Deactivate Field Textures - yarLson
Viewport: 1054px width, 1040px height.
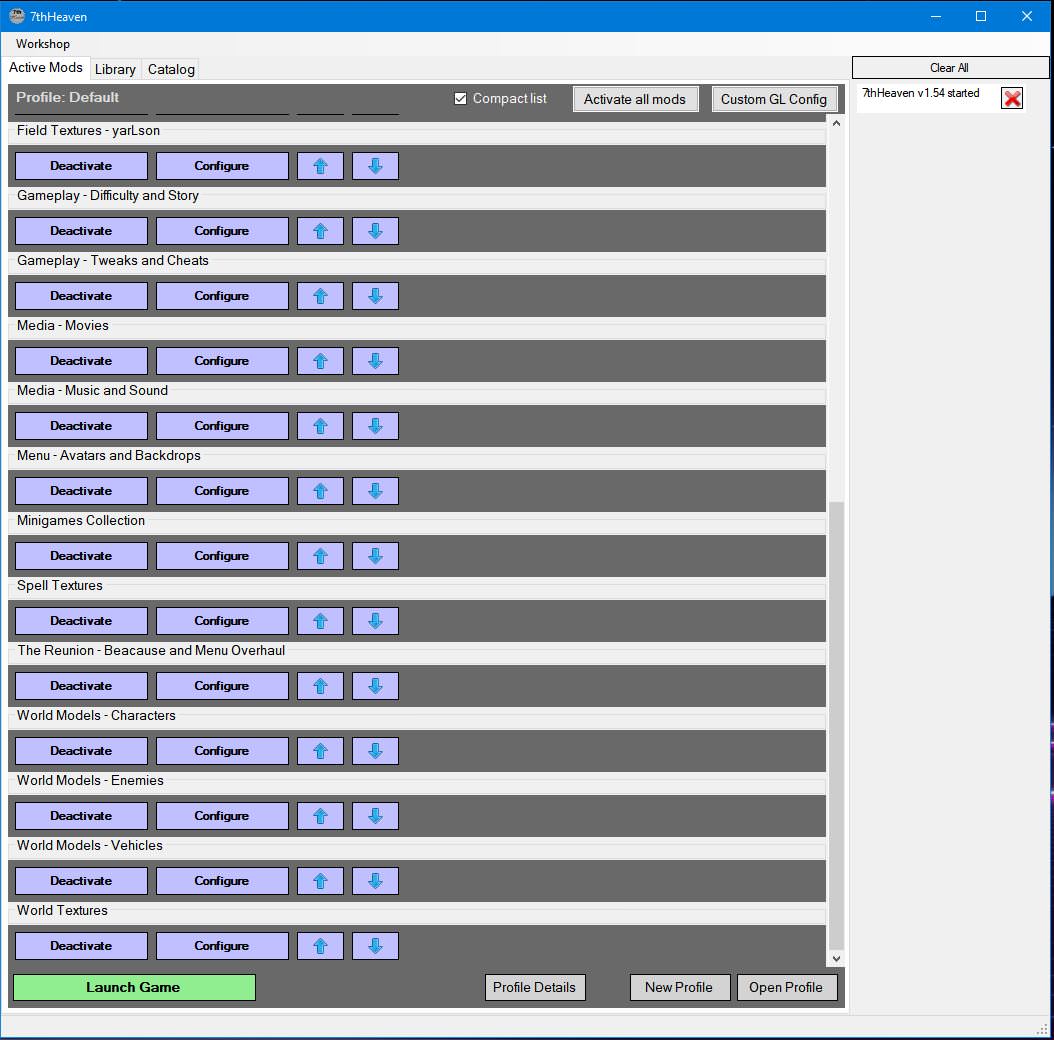click(81, 166)
